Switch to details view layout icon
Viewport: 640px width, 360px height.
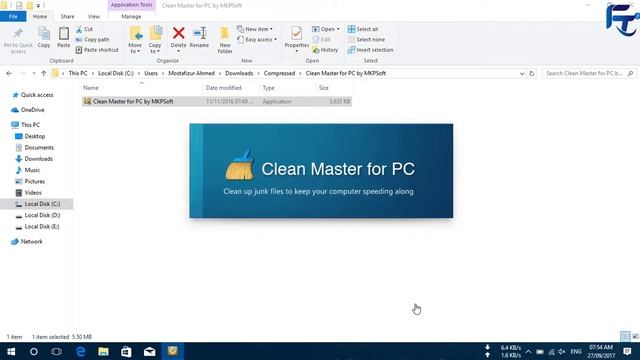click(625, 336)
